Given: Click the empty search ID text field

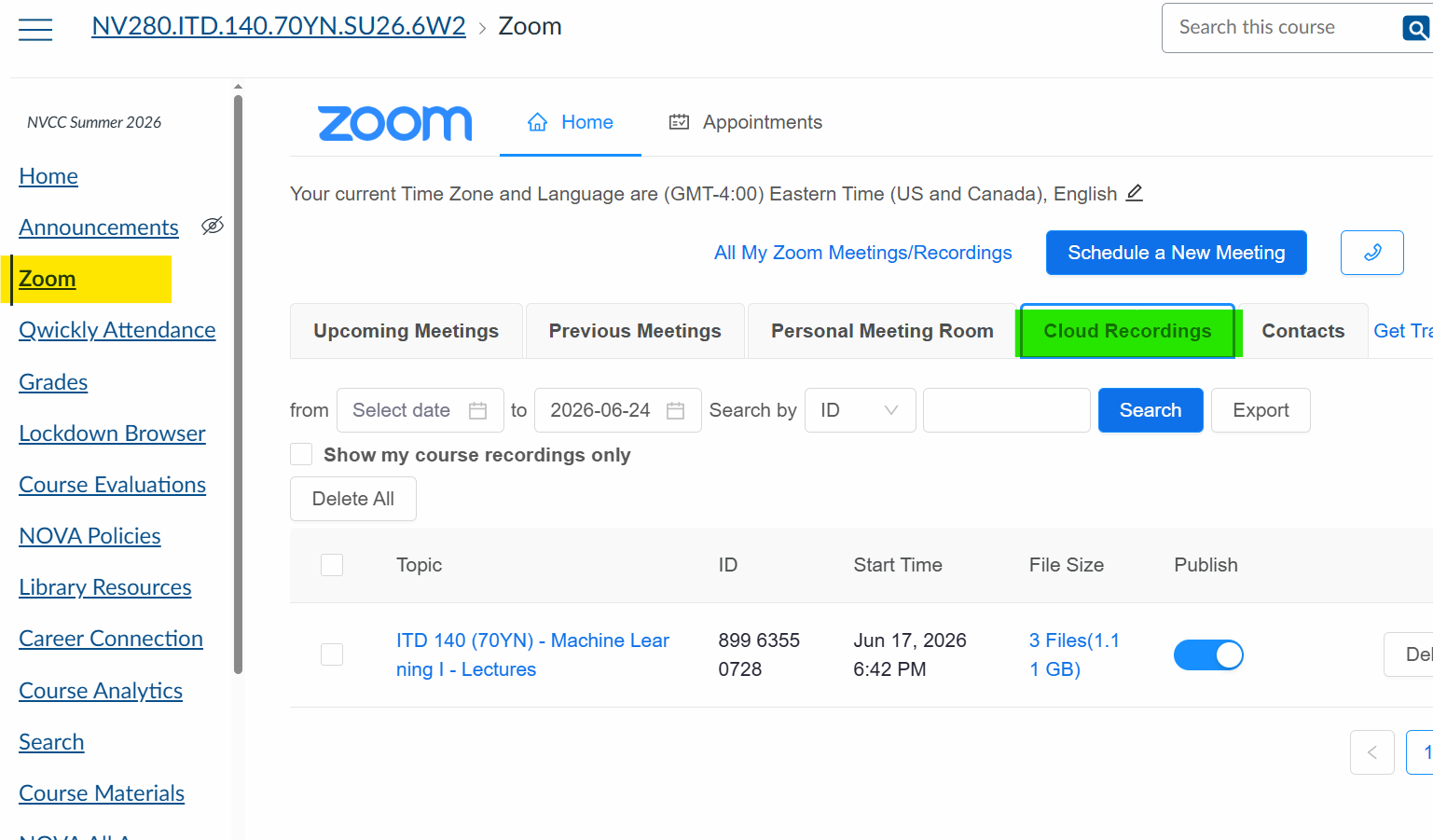Looking at the screenshot, I should [1007, 410].
